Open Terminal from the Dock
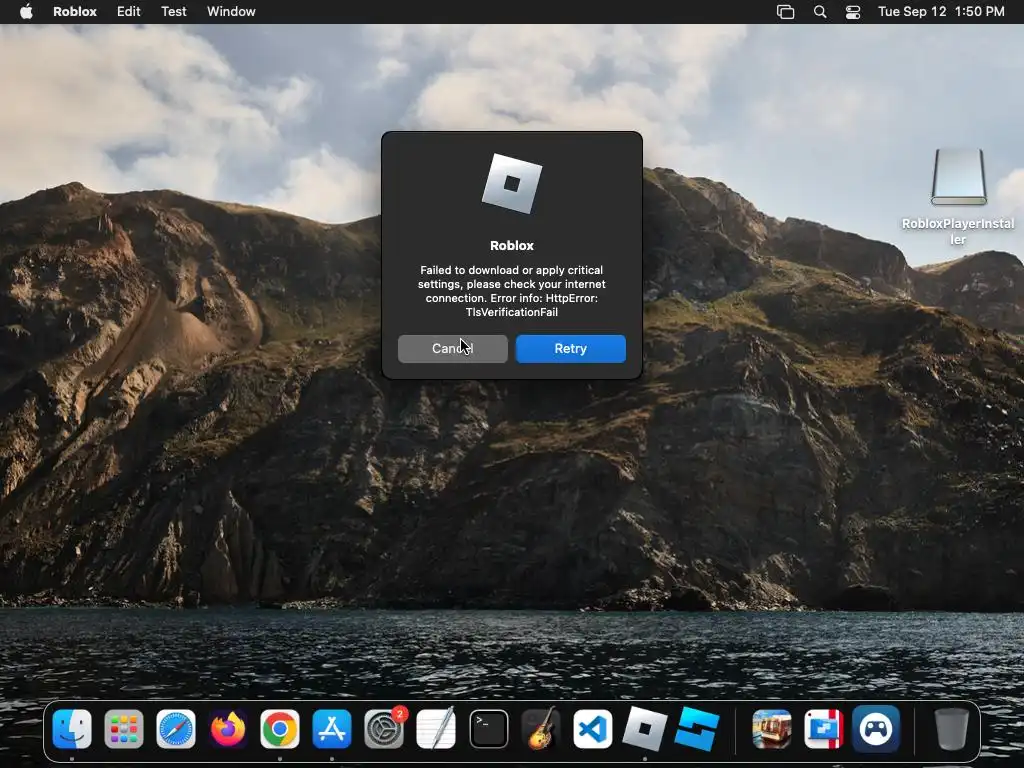This screenshot has height=768, width=1024. click(488, 729)
